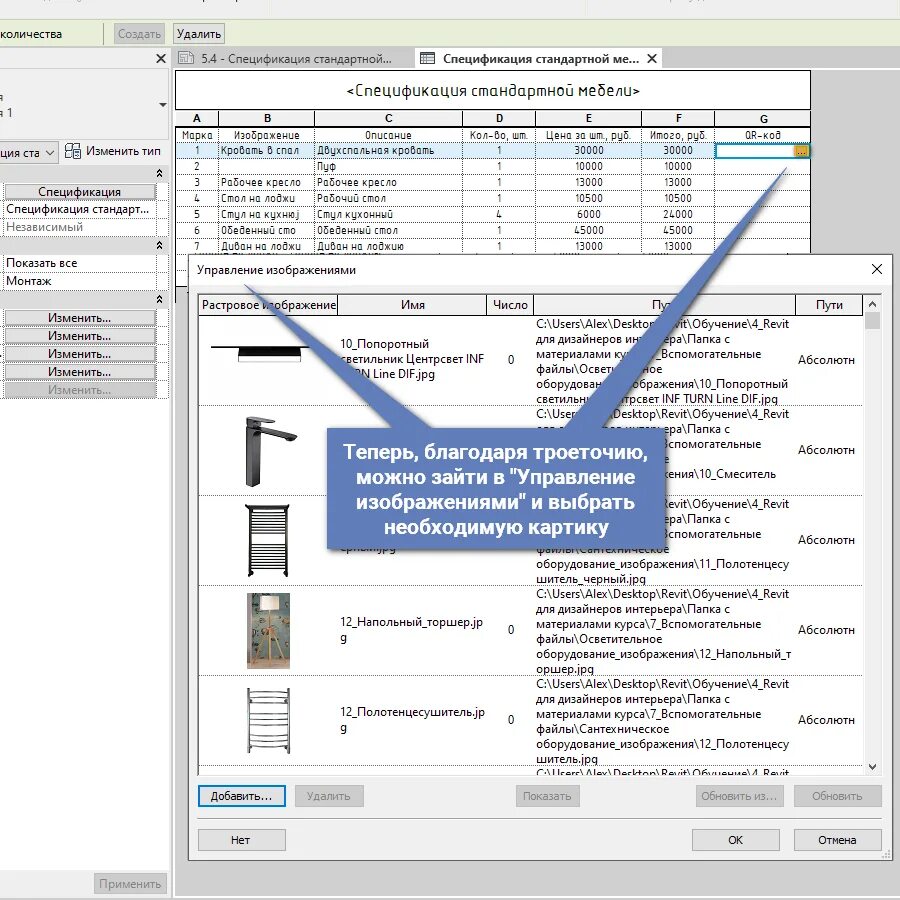The image size is (900, 900).
Task: Click the Растровое изображение column header
Action: click(269, 305)
